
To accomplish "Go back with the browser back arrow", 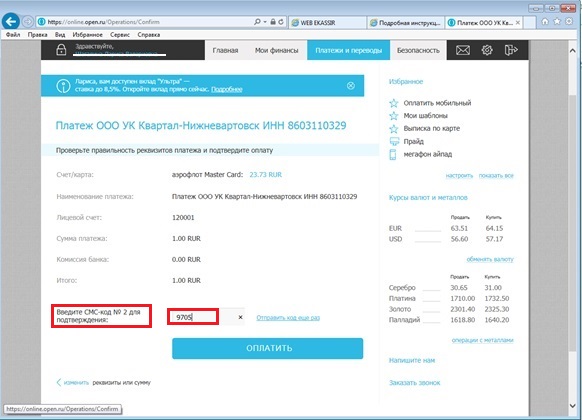I will click(10, 22).
